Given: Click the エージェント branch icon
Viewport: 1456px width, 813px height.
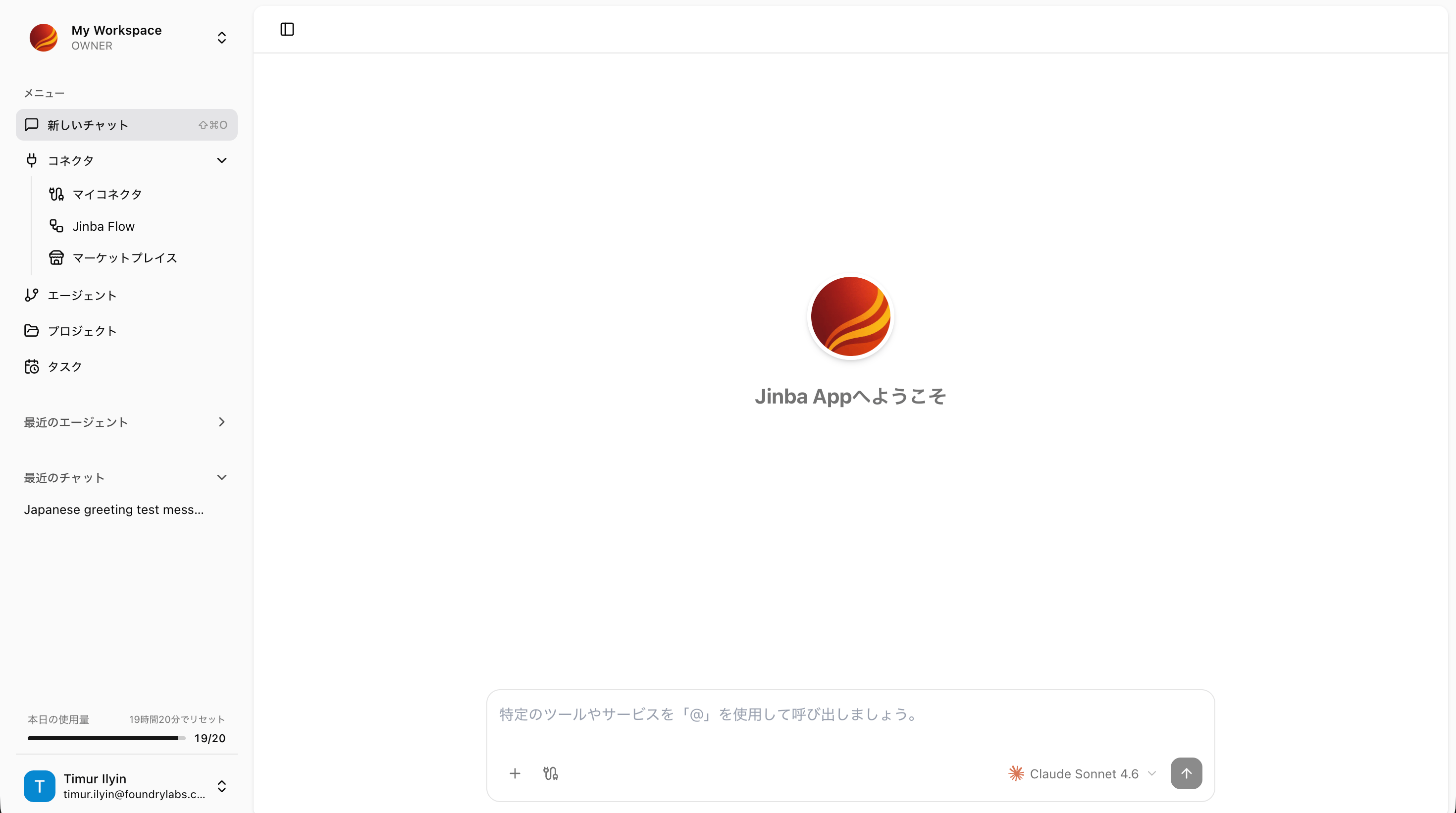Looking at the screenshot, I should pos(32,295).
